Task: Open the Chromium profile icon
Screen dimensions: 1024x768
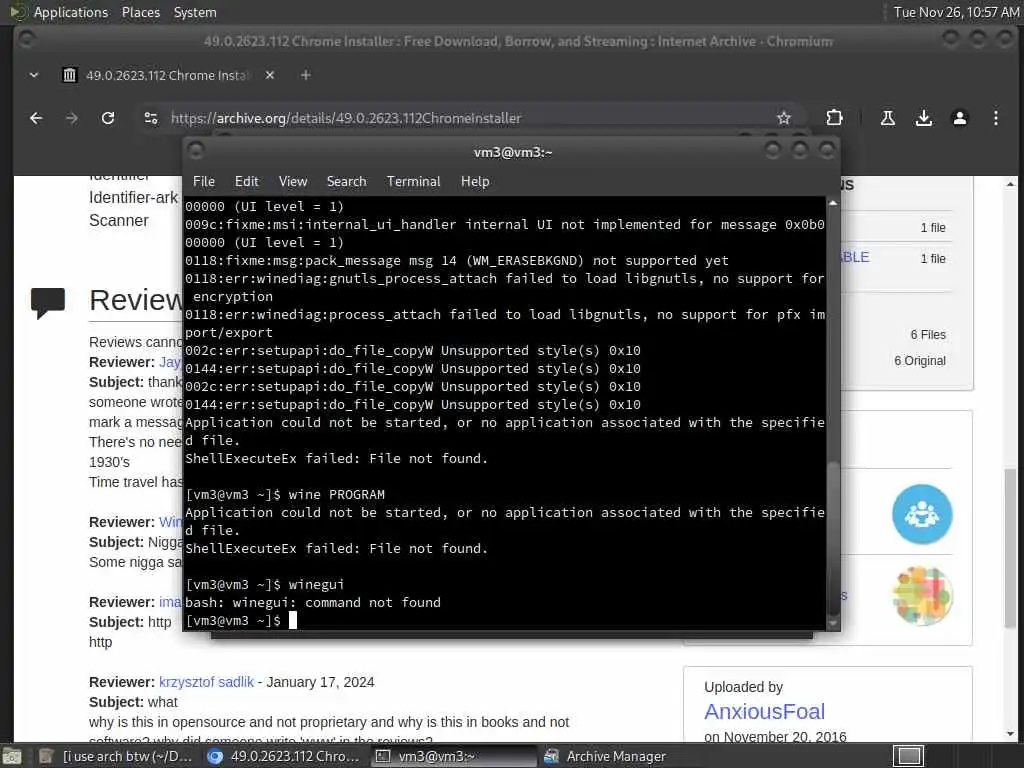Action: click(x=959, y=118)
